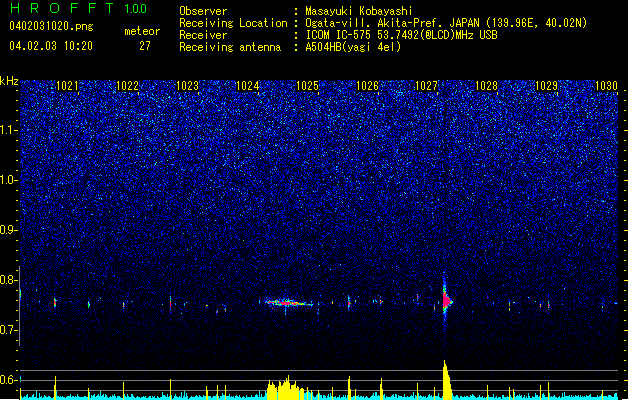Click time marker 1023
This screenshot has width=629, height=400.
(x=187, y=86)
